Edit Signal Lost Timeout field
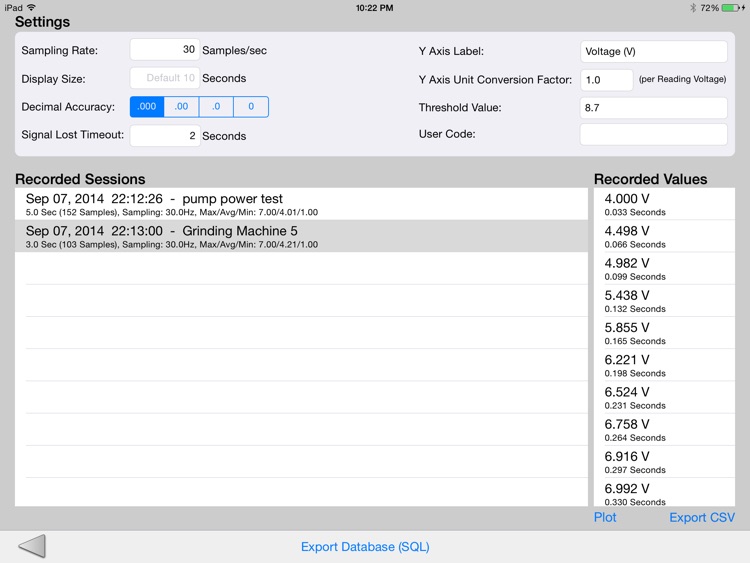 (165, 136)
